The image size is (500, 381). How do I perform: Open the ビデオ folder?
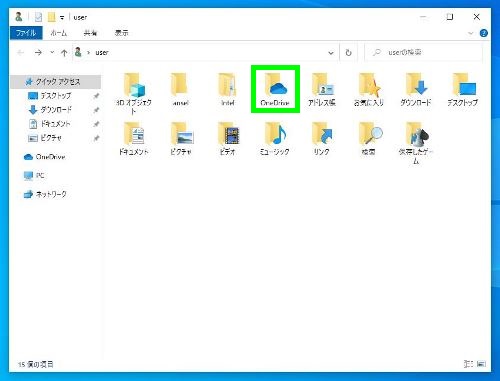click(x=228, y=138)
